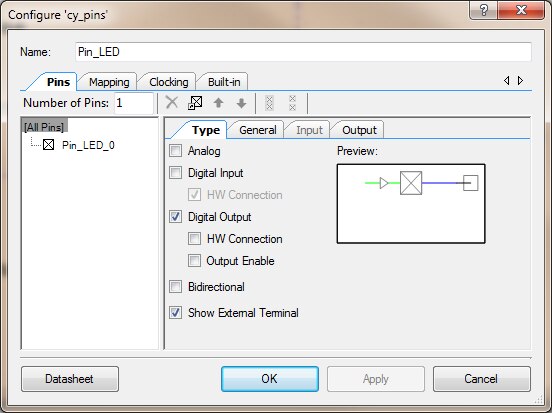Click the Preview label
Viewport: 552px width, 413px height.
pyautogui.click(x=357, y=151)
